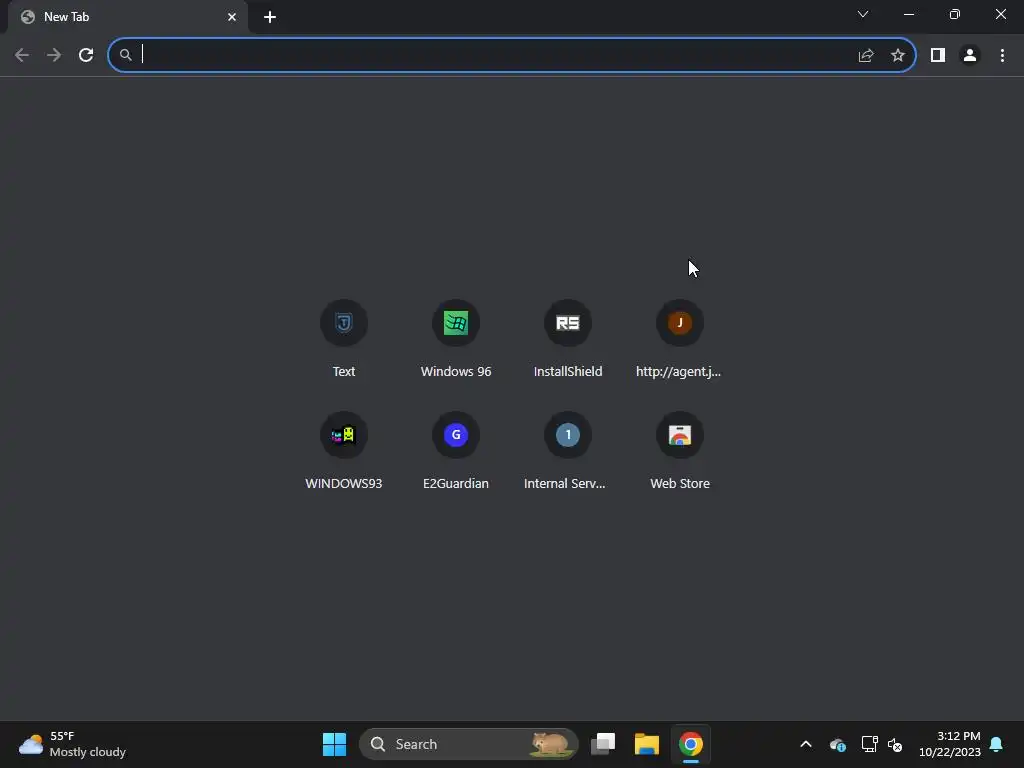Screen dimensions: 1024x768
Task: Open the Windows 96 shortcut
Action: [456, 338]
